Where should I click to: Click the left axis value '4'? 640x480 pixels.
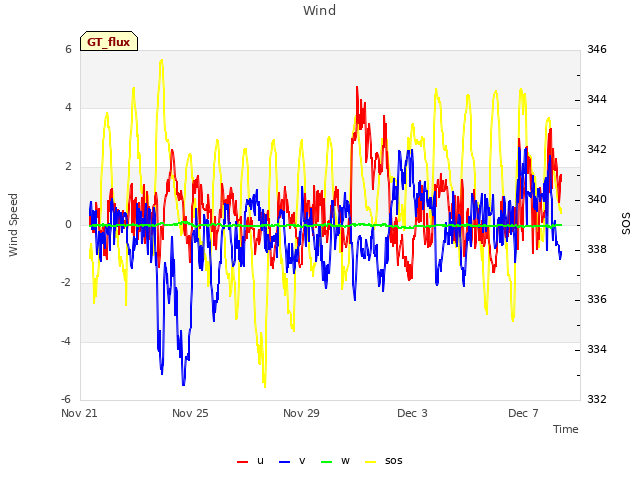point(68,108)
